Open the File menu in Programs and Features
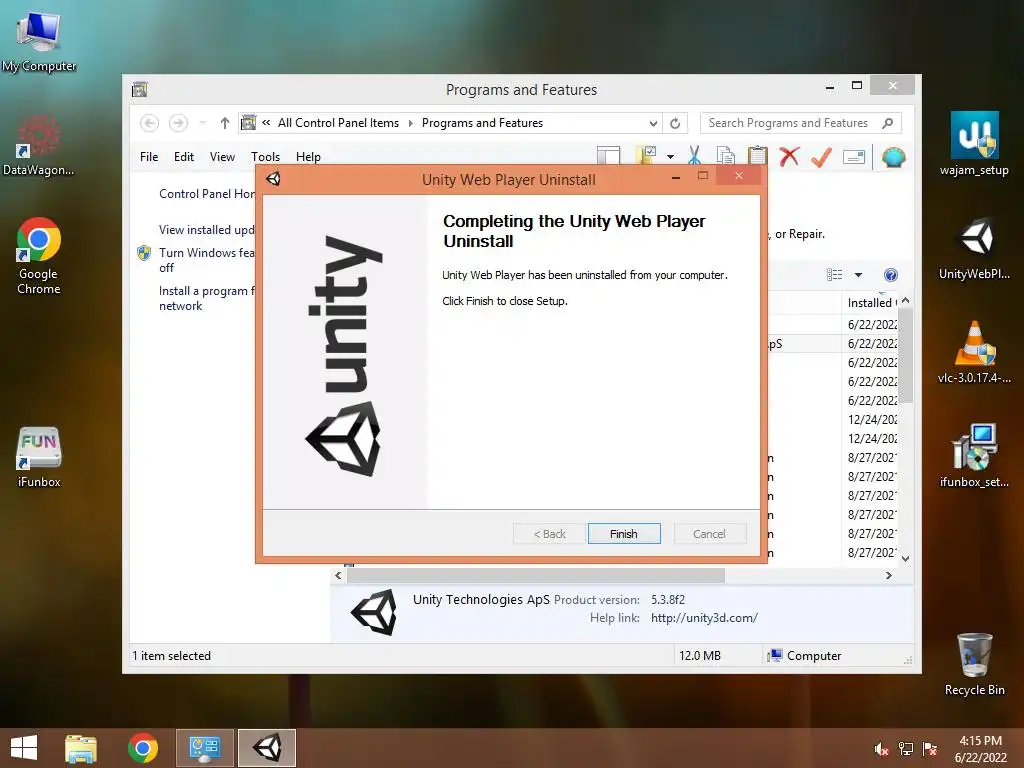1024x768 pixels. 149,157
